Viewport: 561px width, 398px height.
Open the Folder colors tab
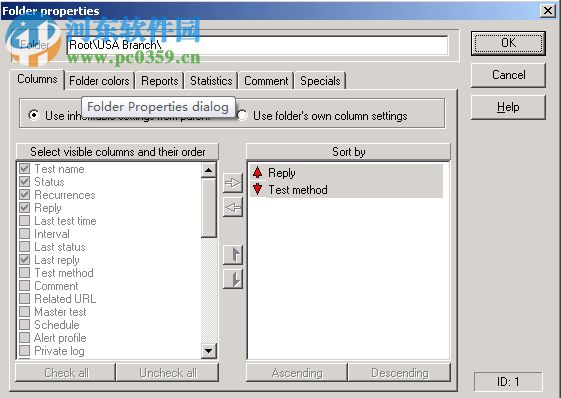(99, 81)
